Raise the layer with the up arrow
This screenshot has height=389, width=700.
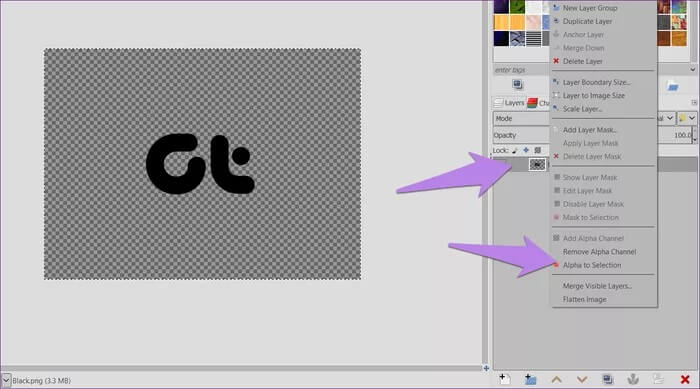556,380
